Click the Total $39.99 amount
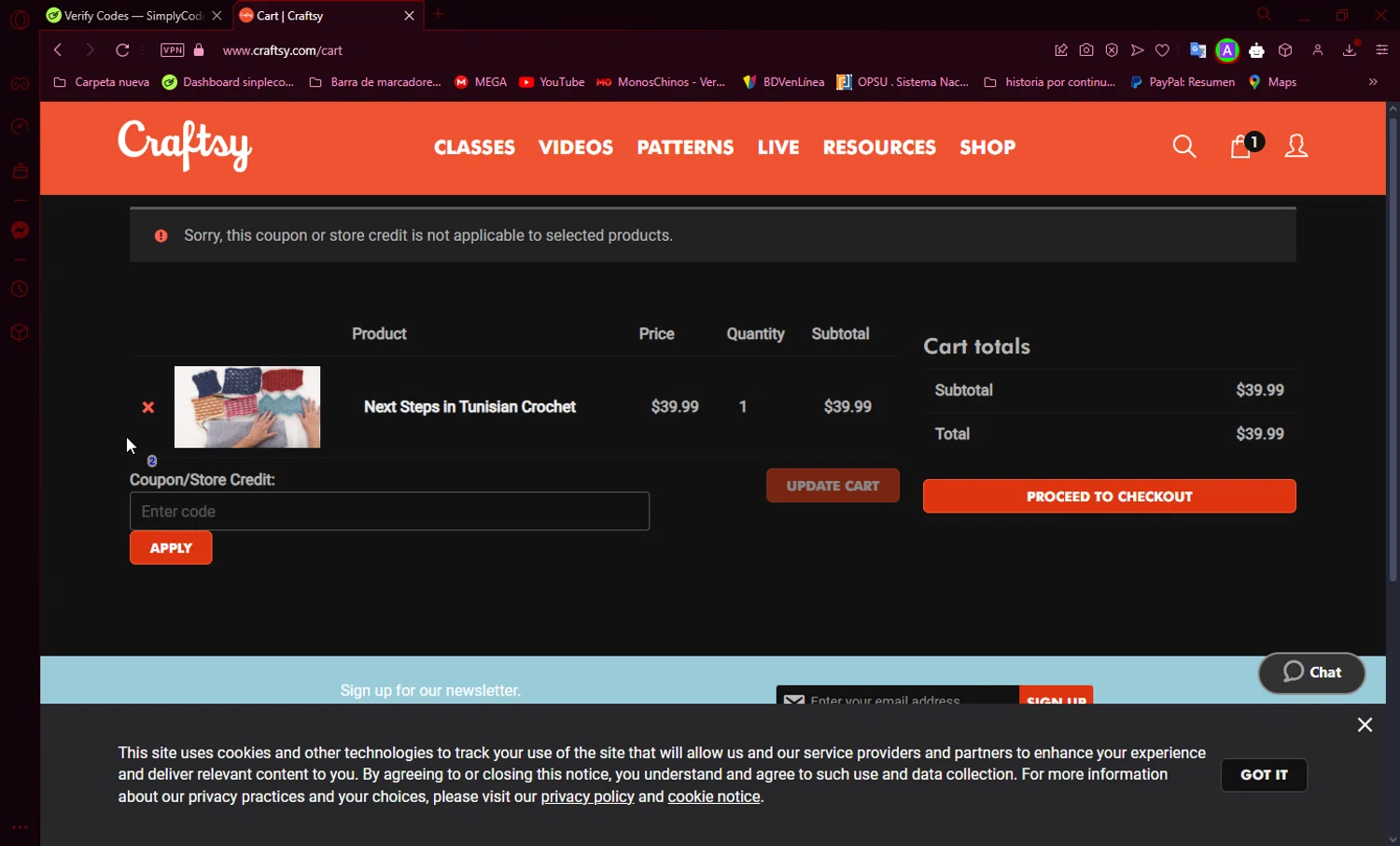1400x846 pixels. click(1260, 434)
